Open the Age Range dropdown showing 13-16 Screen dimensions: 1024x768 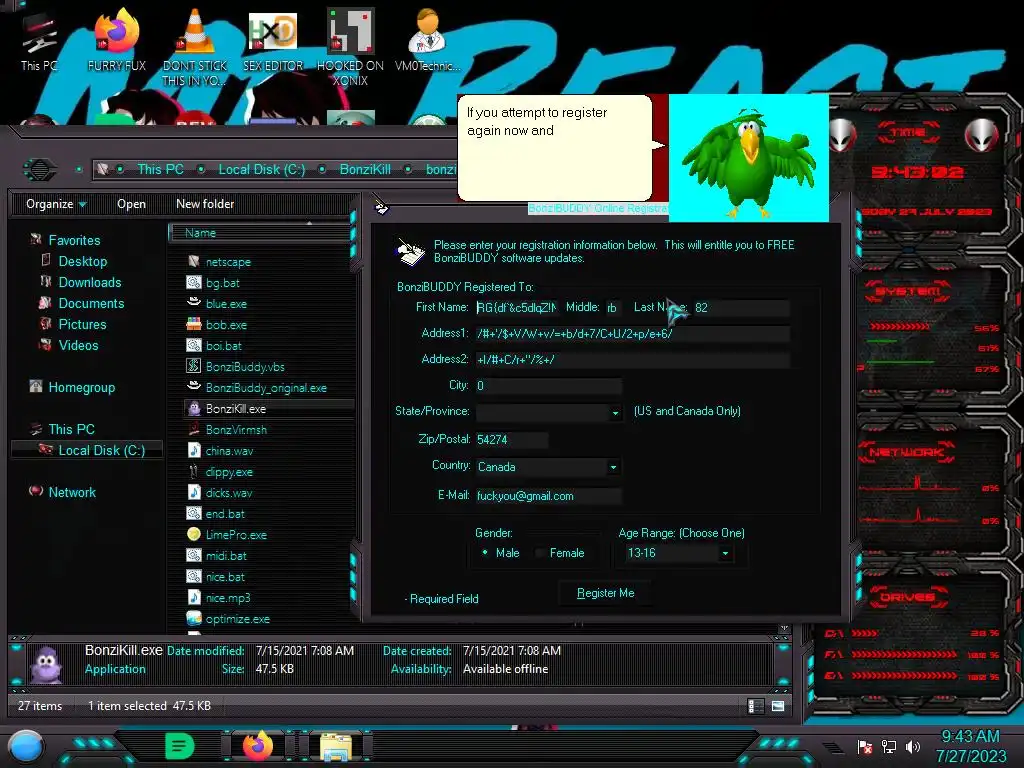point(725,553)
